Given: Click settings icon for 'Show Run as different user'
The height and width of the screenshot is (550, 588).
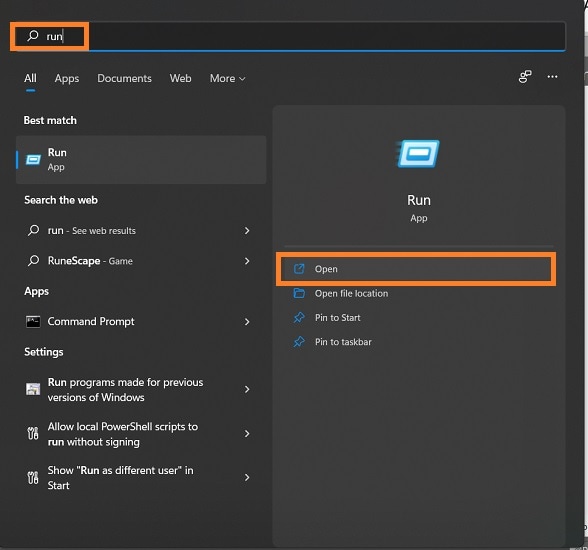Looking at the screenshot, I should pyautogui.click(x=33, y=477).
